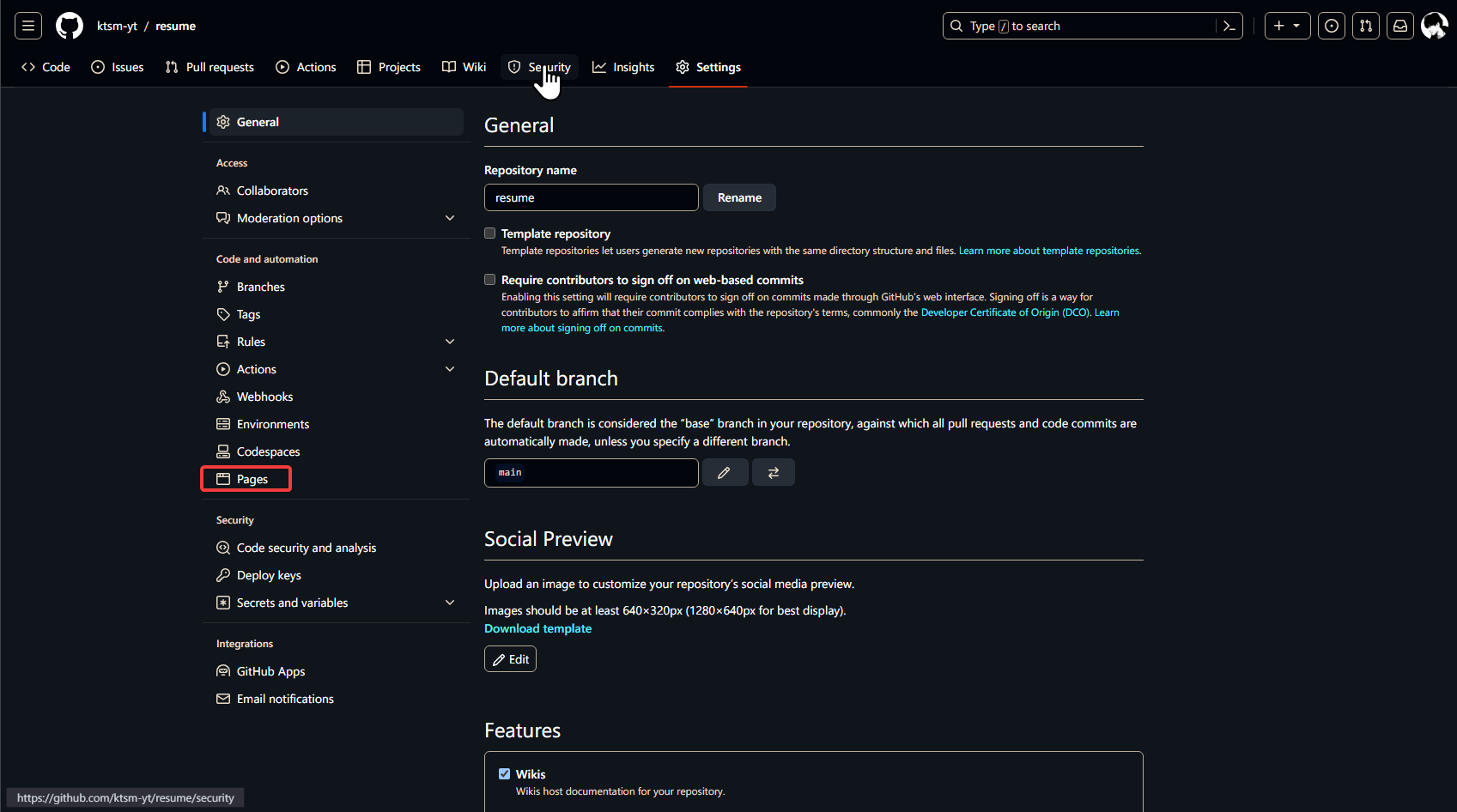Open the command palette icon
Screen dimensions: 1457x812
[x=1229, y=26]
